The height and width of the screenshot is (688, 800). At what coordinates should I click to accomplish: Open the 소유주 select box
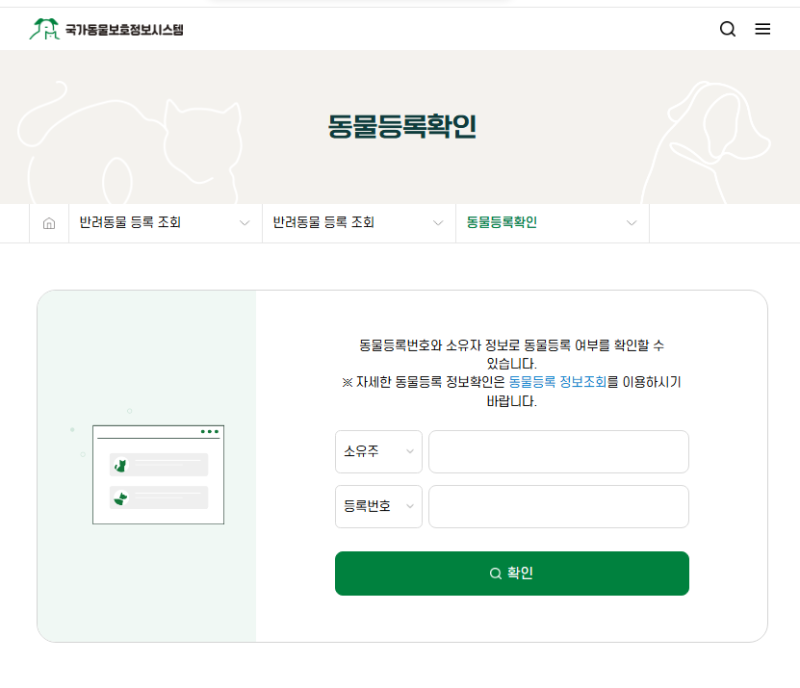(379, 452)
